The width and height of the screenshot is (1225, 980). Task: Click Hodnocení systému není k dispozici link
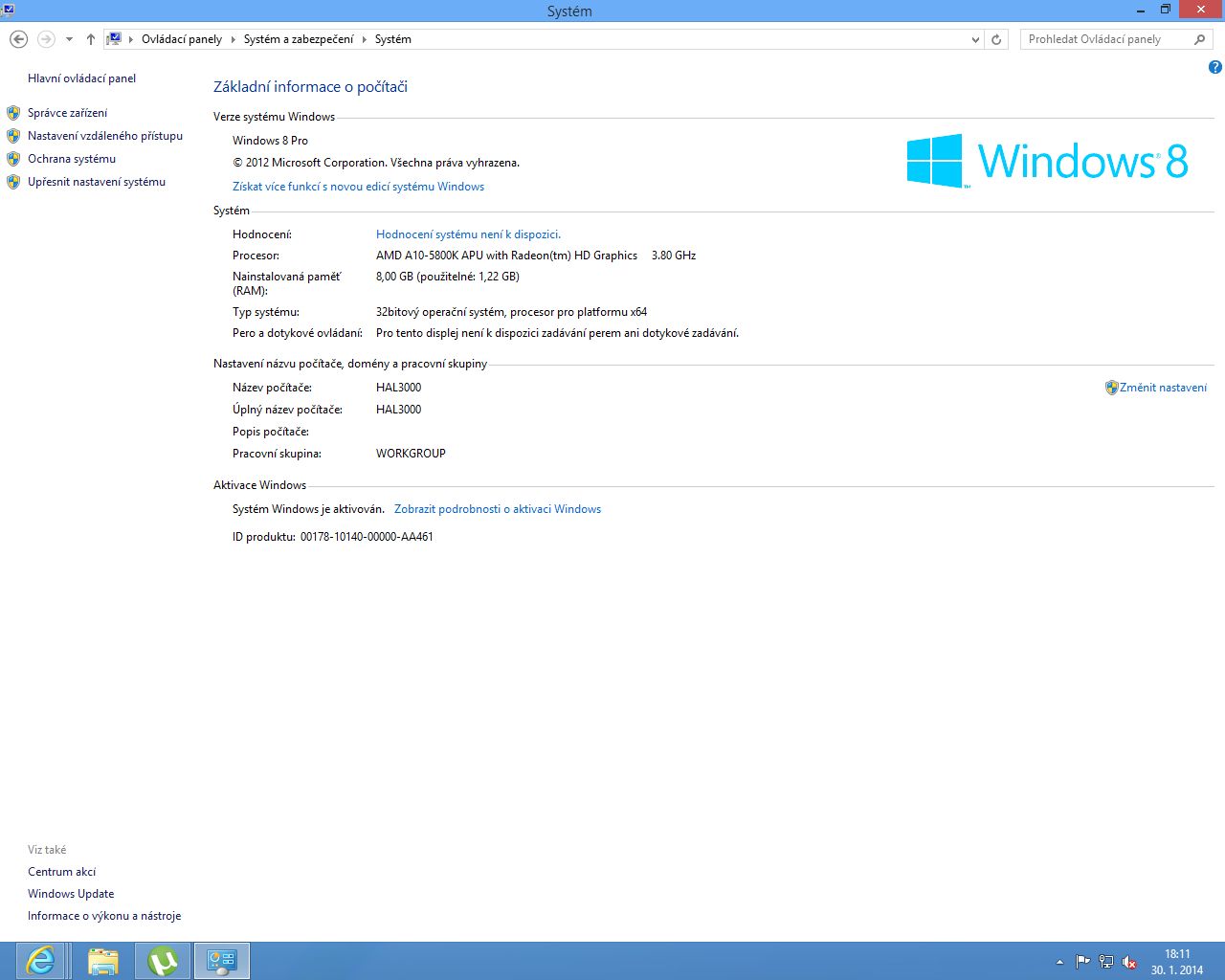point(468,234)
